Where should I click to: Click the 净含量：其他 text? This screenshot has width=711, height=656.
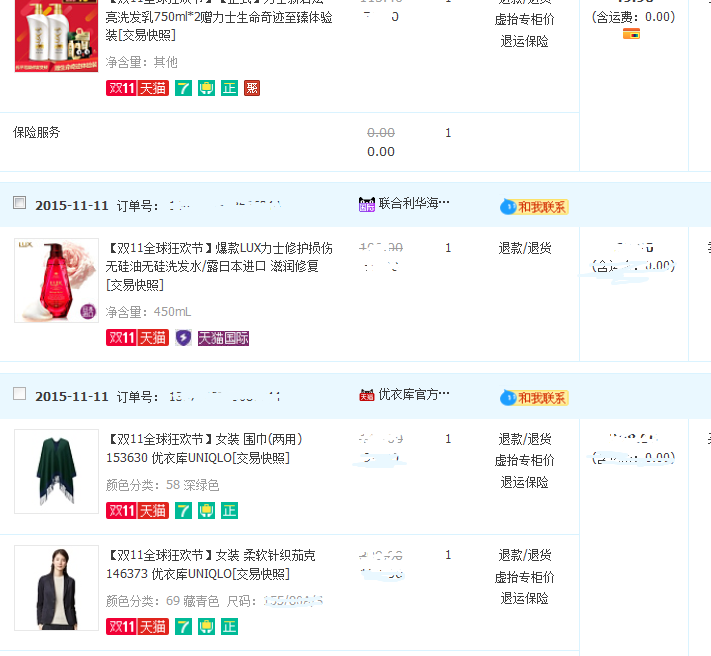click(141, 62)
